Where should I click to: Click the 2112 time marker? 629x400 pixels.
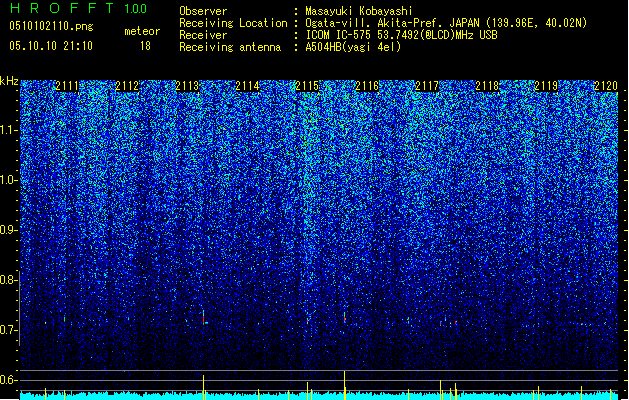click(127, 86)
